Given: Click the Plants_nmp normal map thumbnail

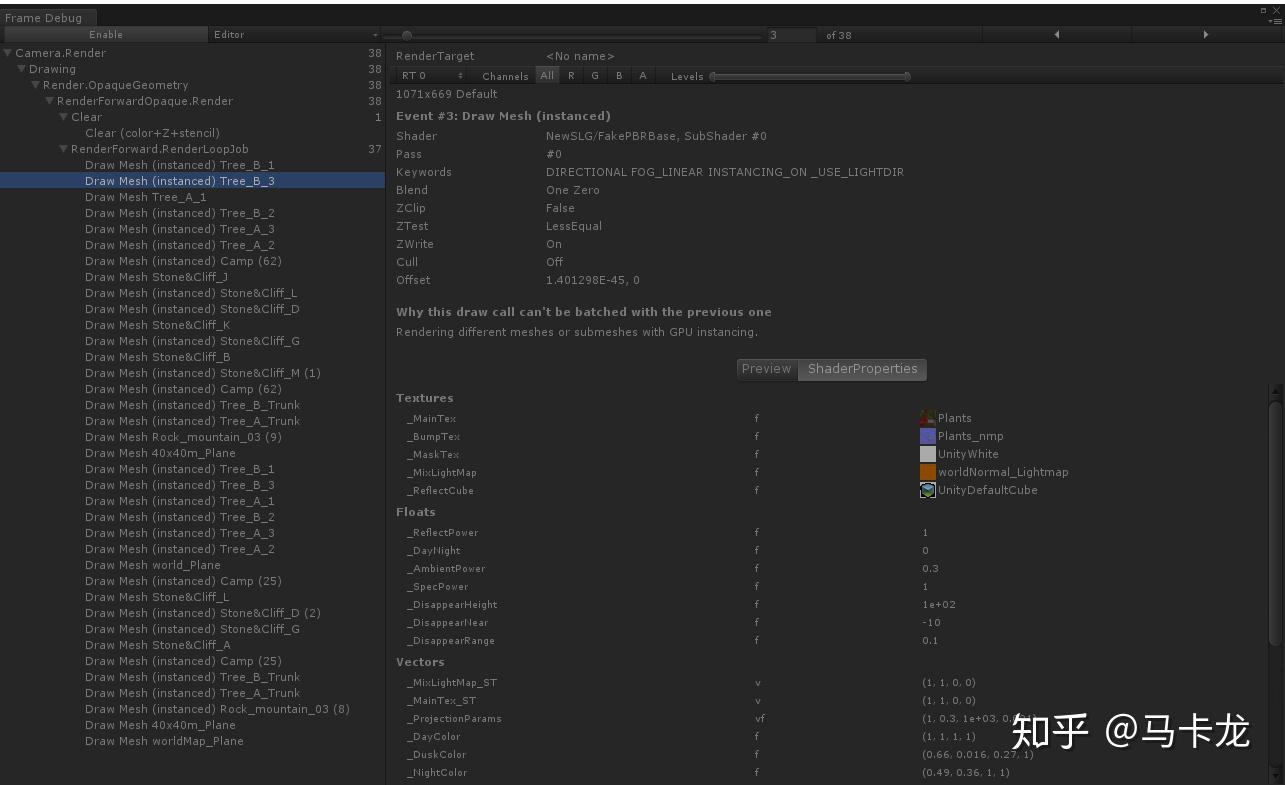Looking at the screenshot, I should [x=928, y=436].
